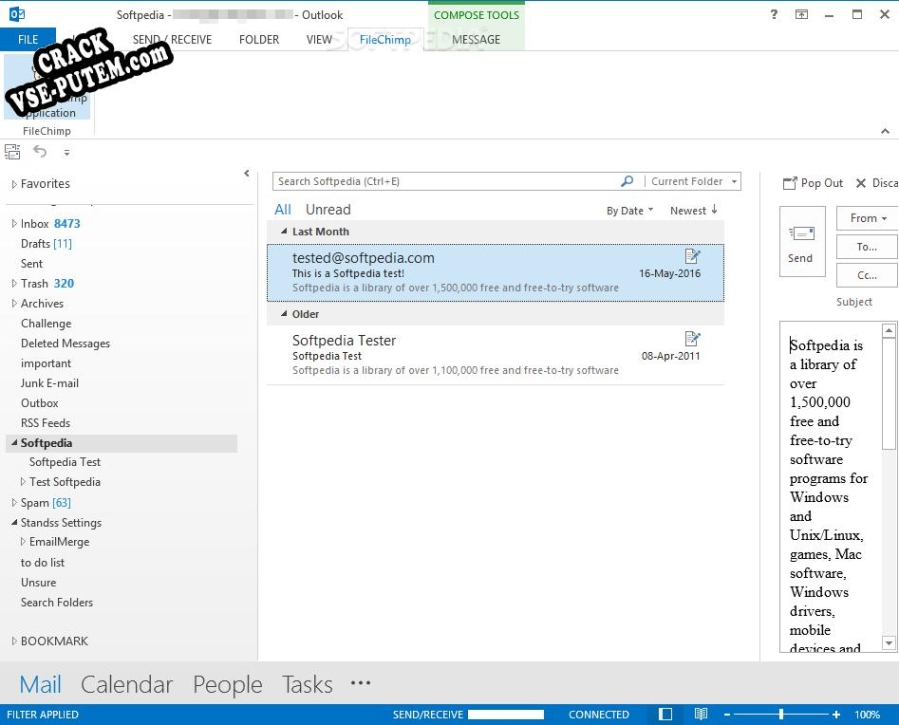Click the zoom slider handle in status bar

click(x=781, y=714)
